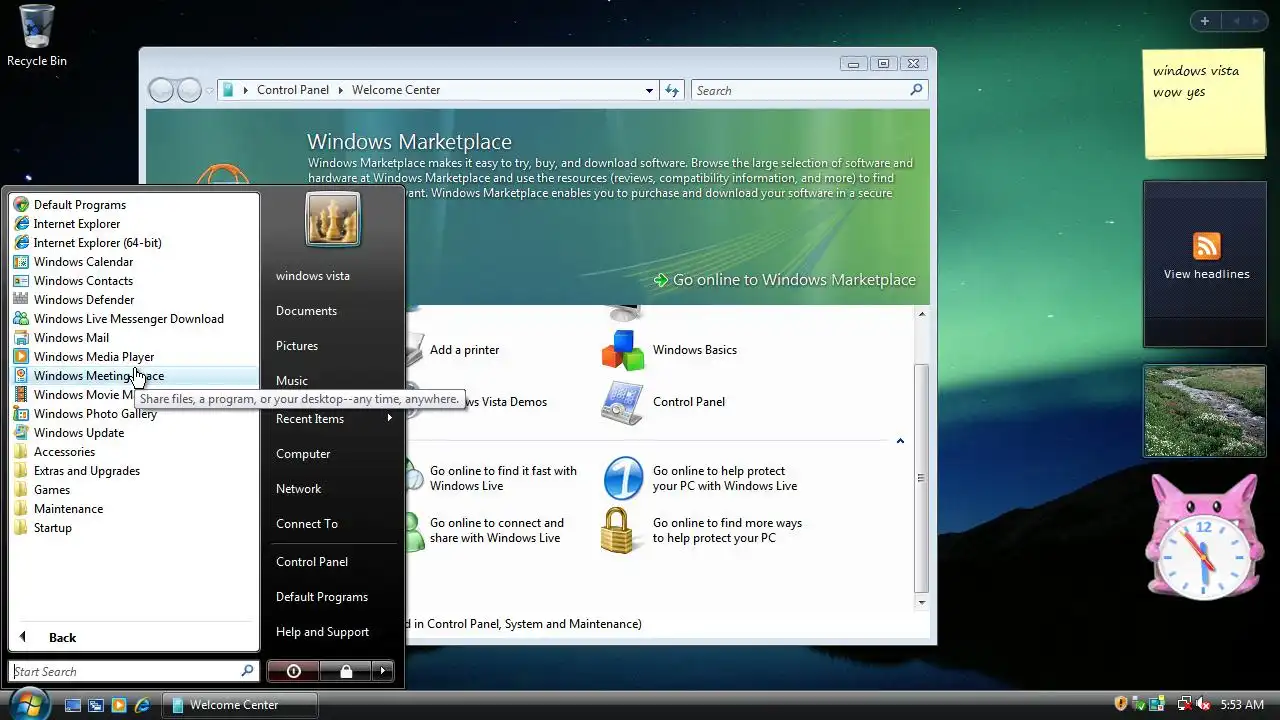Open Windows Meeting Space

pyautogui.click(x=134, y=376)
